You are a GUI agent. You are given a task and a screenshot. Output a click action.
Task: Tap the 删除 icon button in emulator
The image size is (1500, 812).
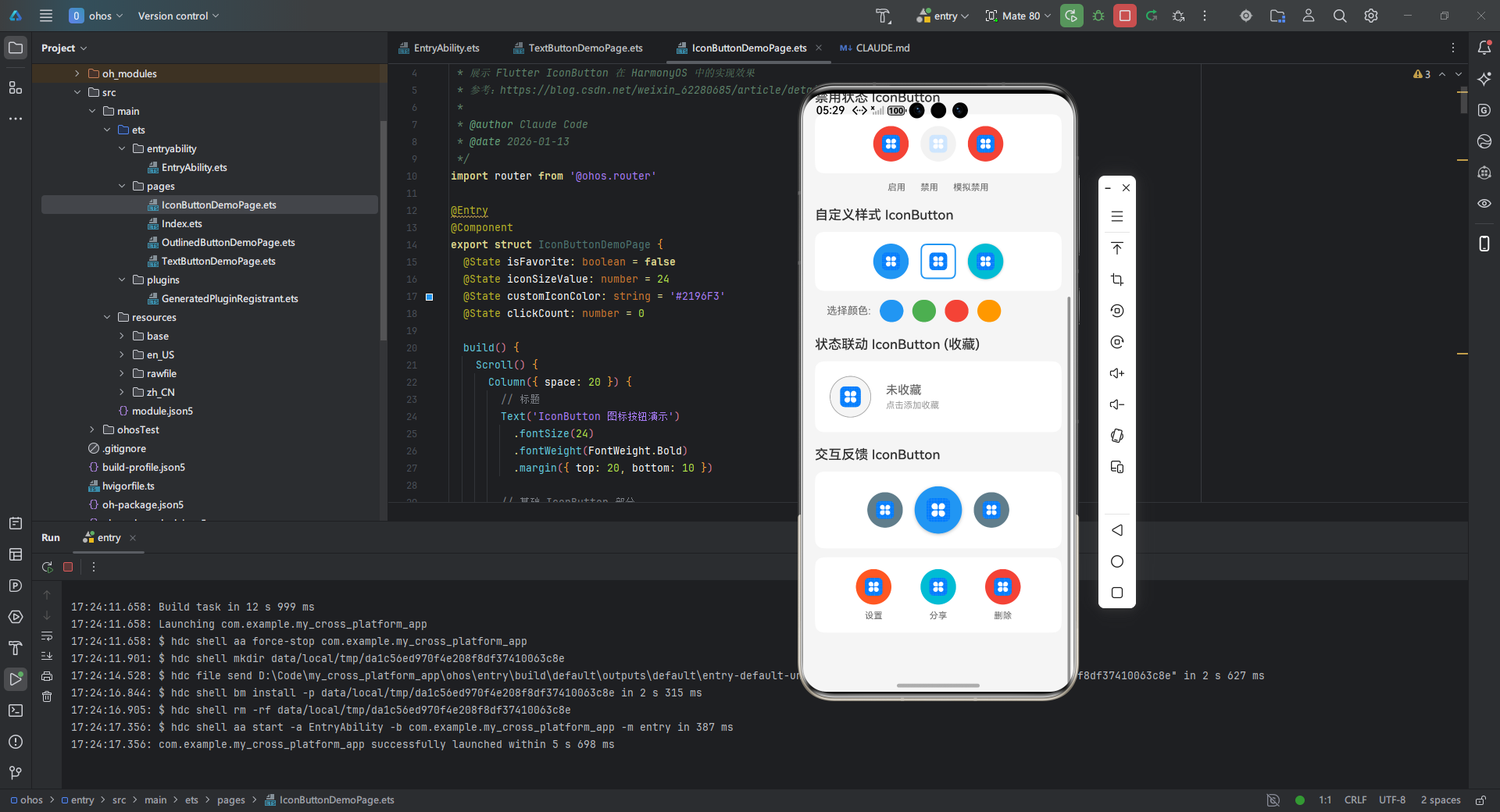[1002, 586]
